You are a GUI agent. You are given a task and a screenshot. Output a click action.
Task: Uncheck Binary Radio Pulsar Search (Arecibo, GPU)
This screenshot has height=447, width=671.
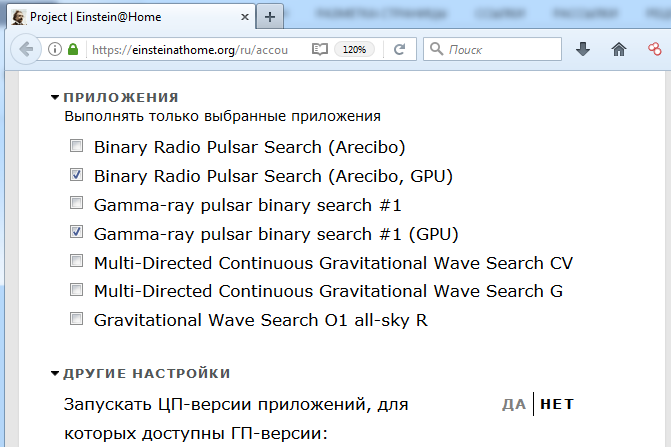pyautogui.click(x=77, y=175)
